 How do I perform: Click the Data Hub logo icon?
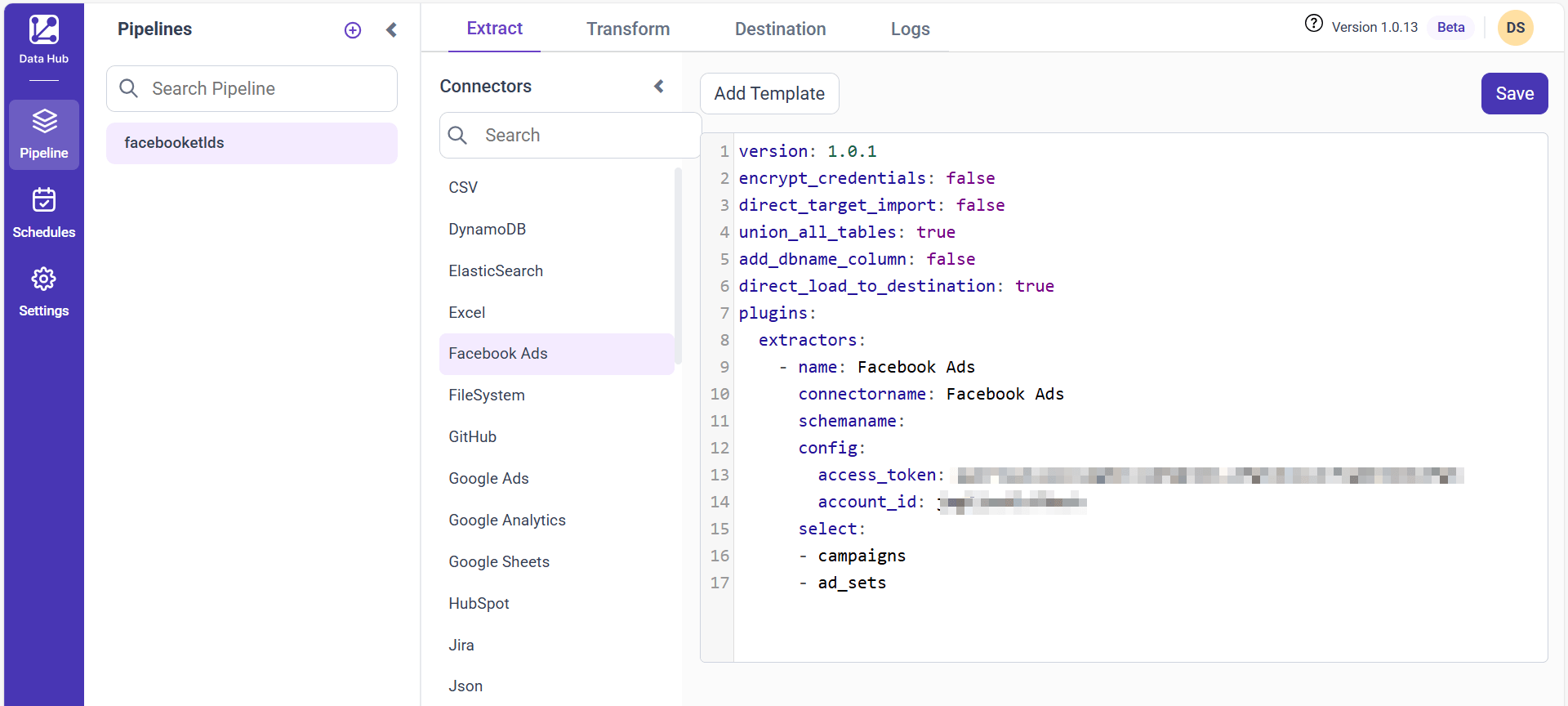44,30
